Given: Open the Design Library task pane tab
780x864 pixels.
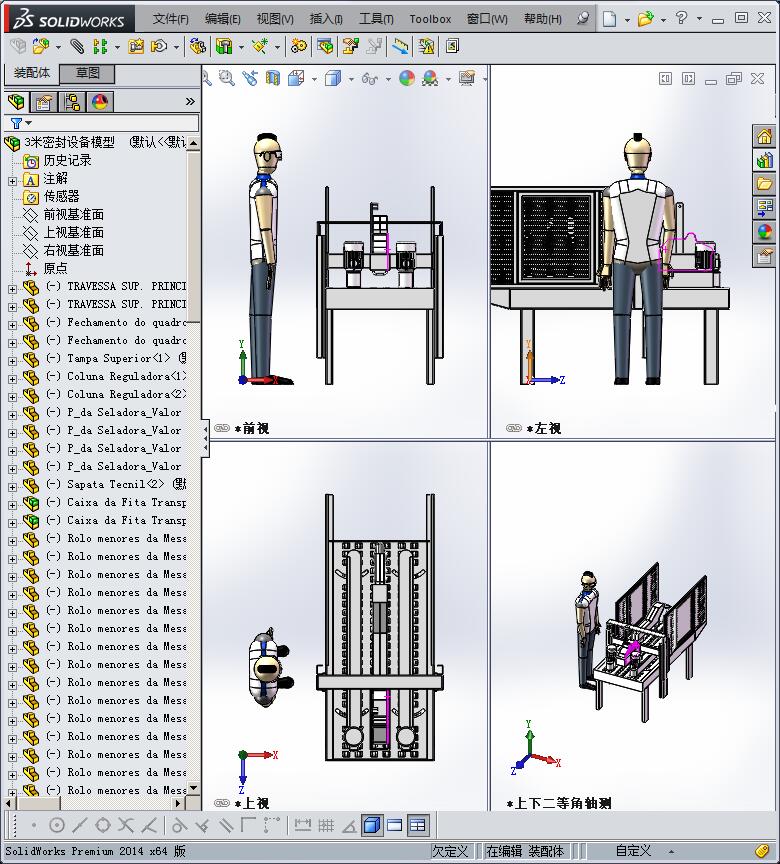Looking at the screenshot, I should point(764,160).
